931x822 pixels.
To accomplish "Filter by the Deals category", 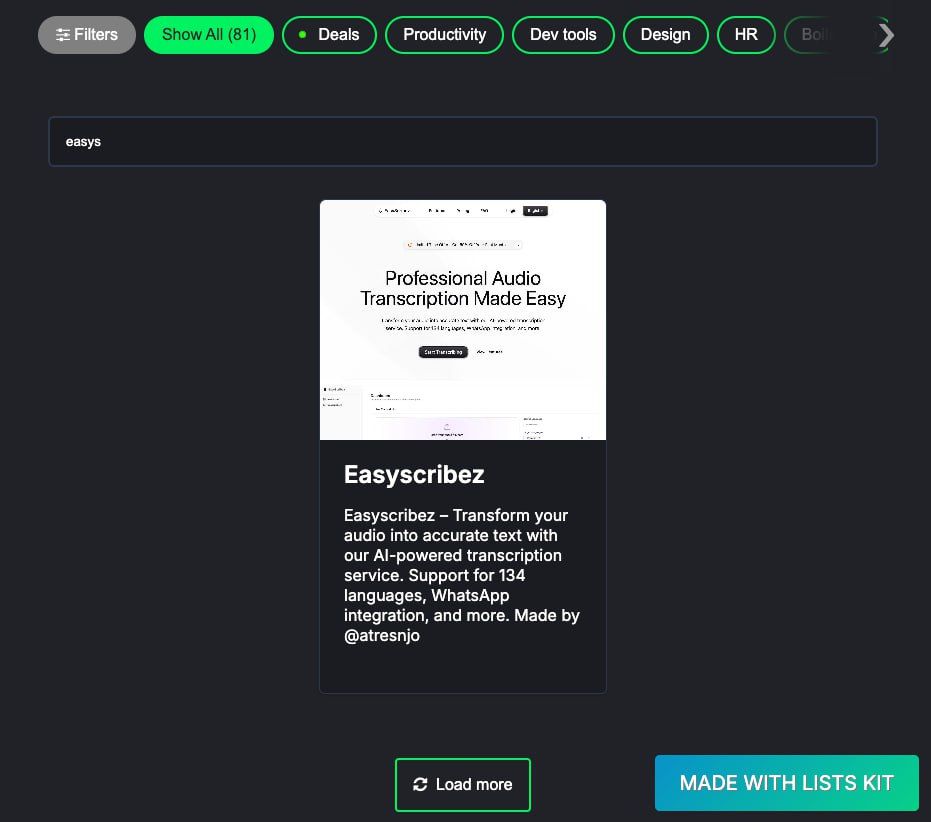I will click(330, 35).
